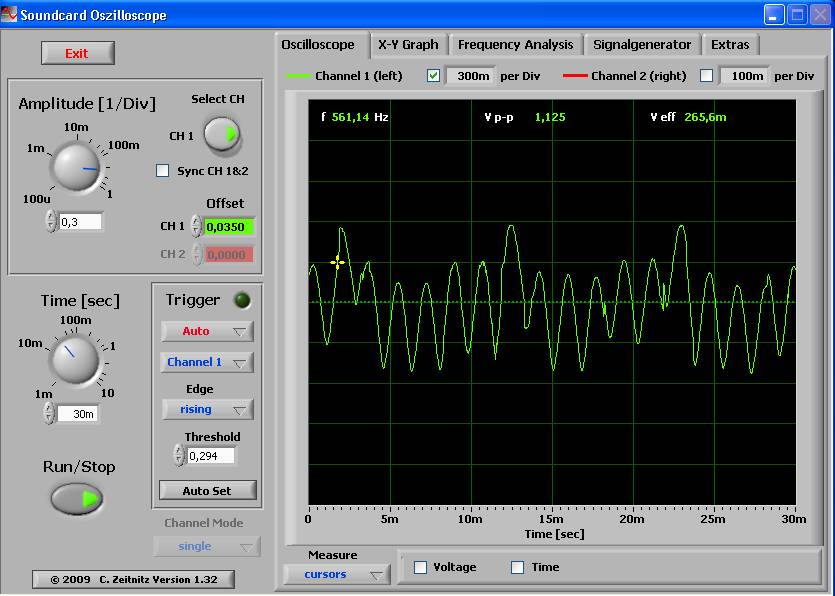Image resolution: width=835 pixels, height=596 pixels.
Task: Click the amplitude value field showing 0,3
Action: pos(80,222)
